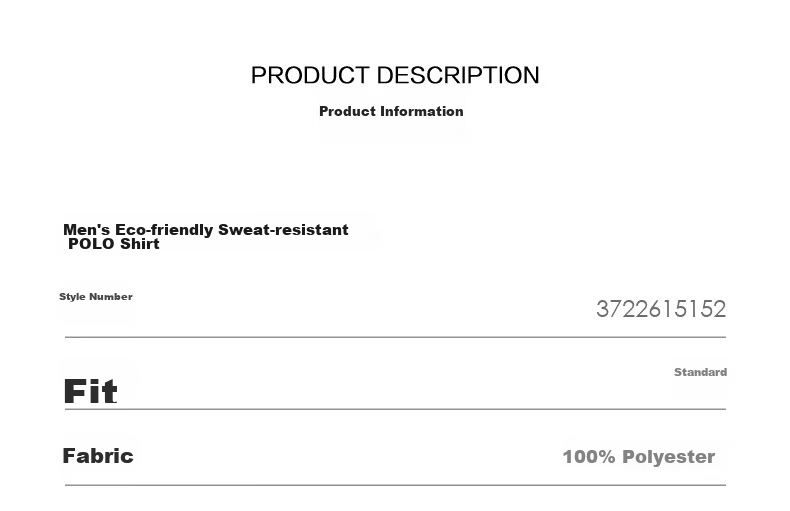The image size is (790, 511).
Task: Select the Style Number label
Action: [x=96, y=296]
